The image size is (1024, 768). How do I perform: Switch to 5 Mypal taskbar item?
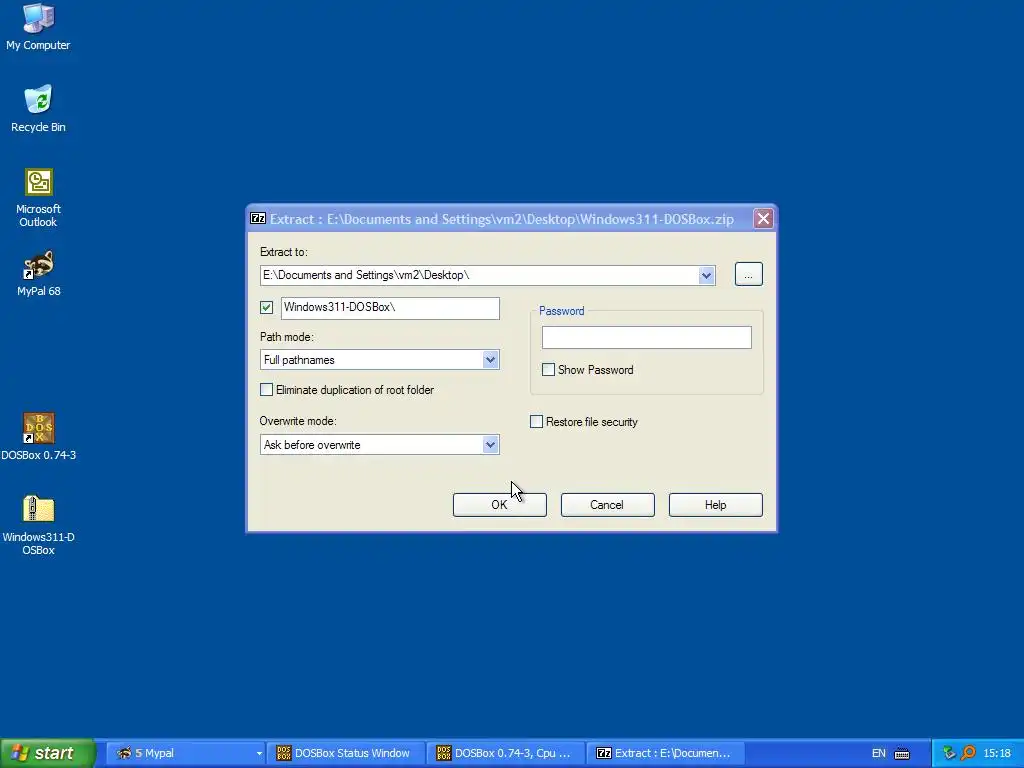click(x=185, y=754)
